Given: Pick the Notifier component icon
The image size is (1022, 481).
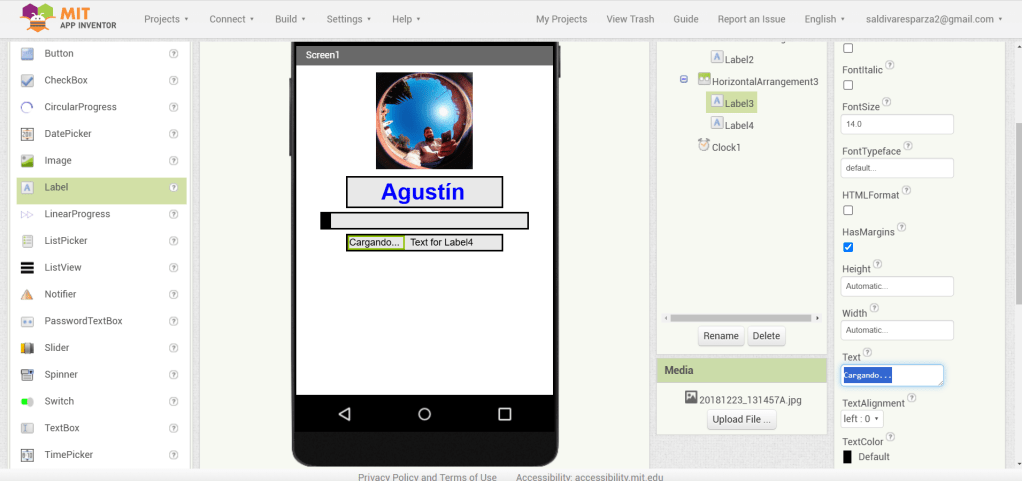Looking at the screenshot, I should 27,294.
